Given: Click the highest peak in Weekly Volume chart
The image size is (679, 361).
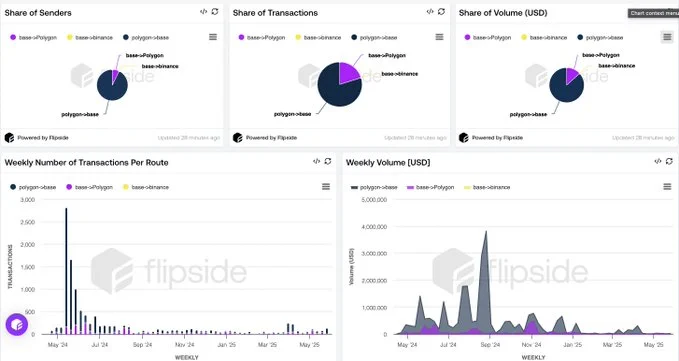Looking at the screenshot, I should tap(486, 232).
